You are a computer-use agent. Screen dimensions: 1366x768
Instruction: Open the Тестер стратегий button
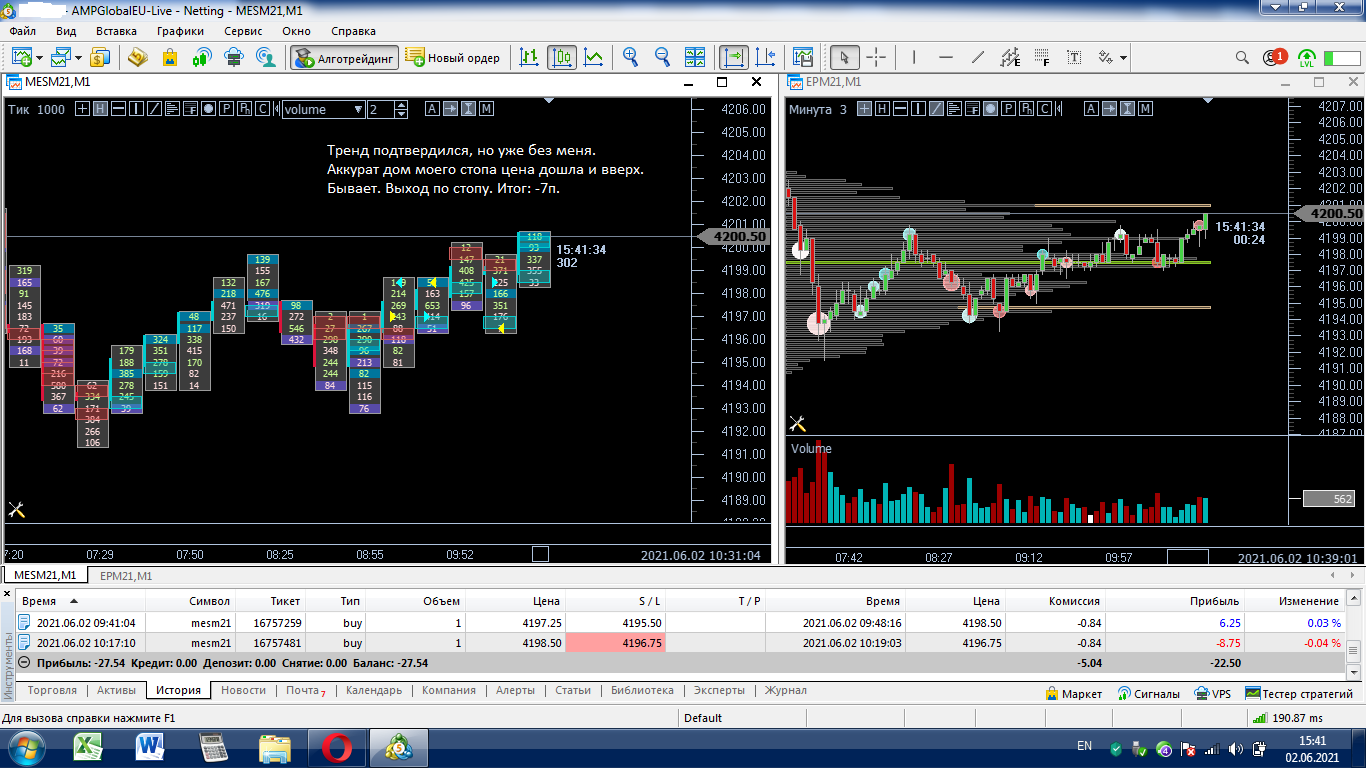pyautogui.click(x=1299, y=693)
